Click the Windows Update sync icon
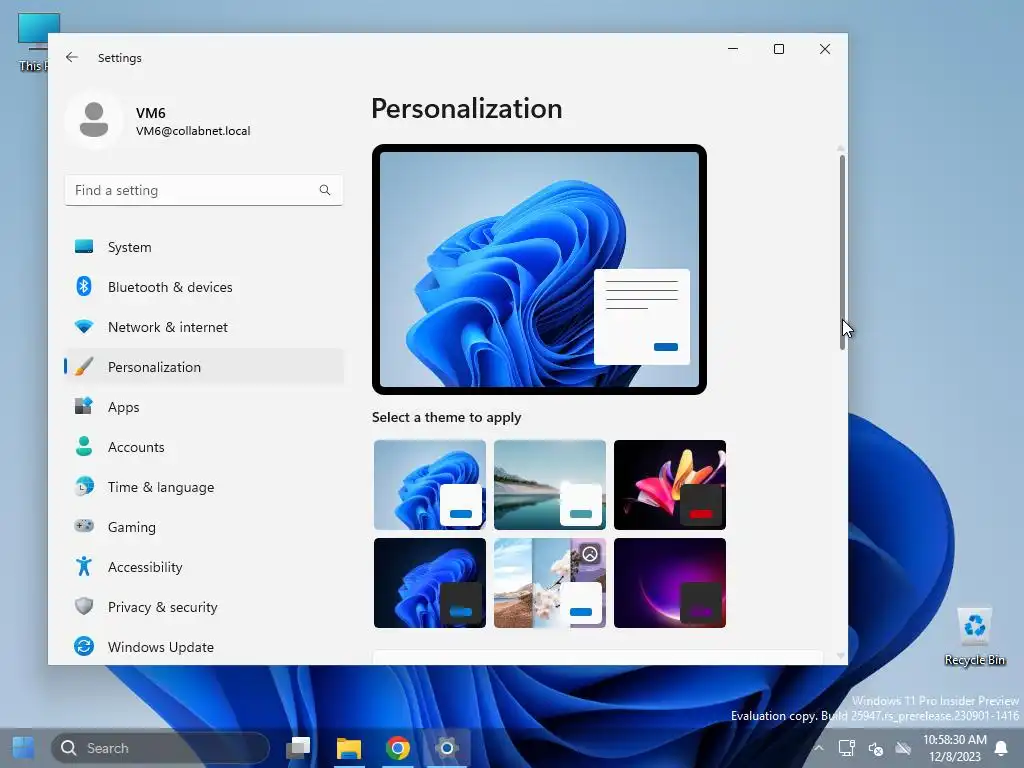This screenshot has width=1024, height=768. click(84, 647)
